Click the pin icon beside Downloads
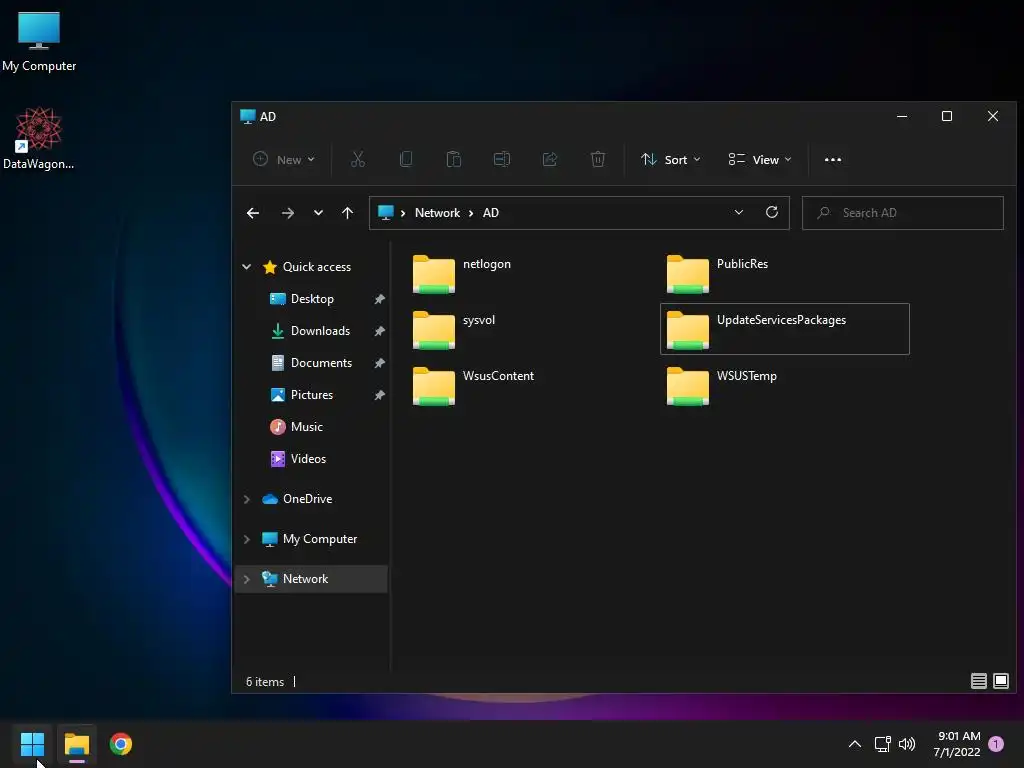Screen dimensions: 1024x768 click(379, 331)
